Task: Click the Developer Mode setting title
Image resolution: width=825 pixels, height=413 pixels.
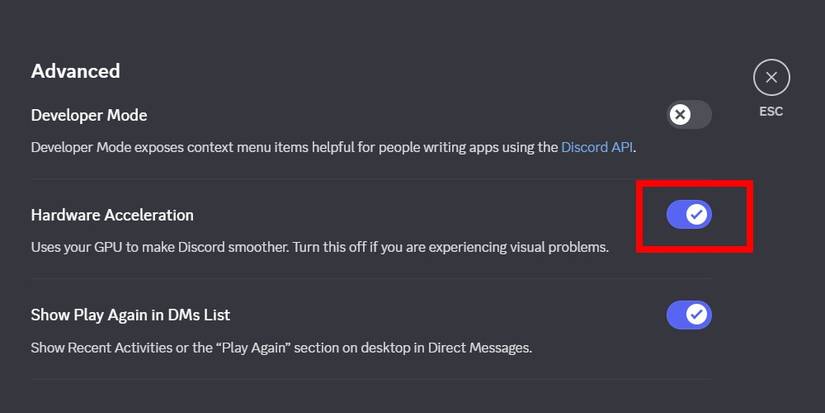Action: (x=89, y=115)
